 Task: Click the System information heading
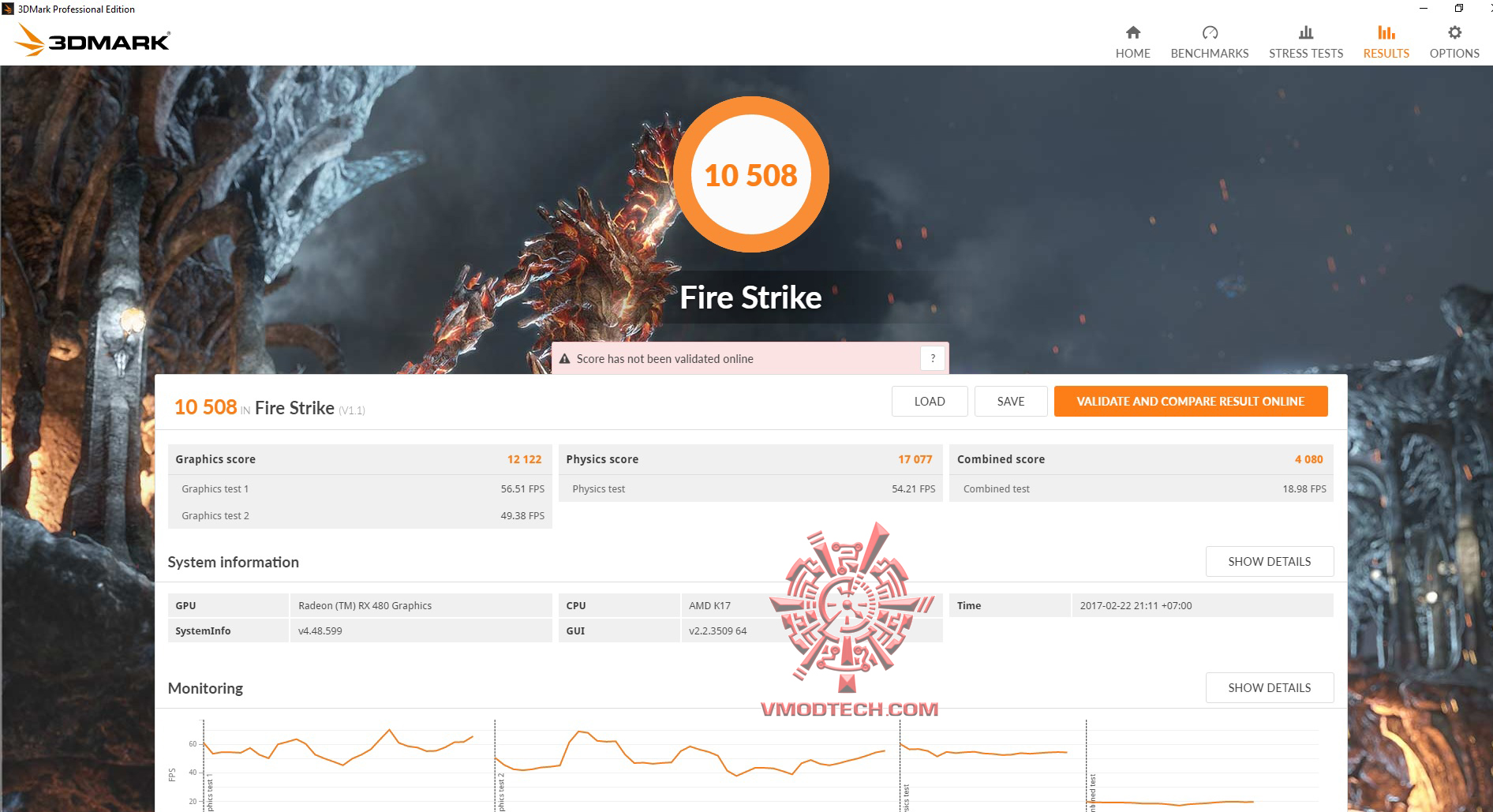pyautogui.click(x=233, y=562)
